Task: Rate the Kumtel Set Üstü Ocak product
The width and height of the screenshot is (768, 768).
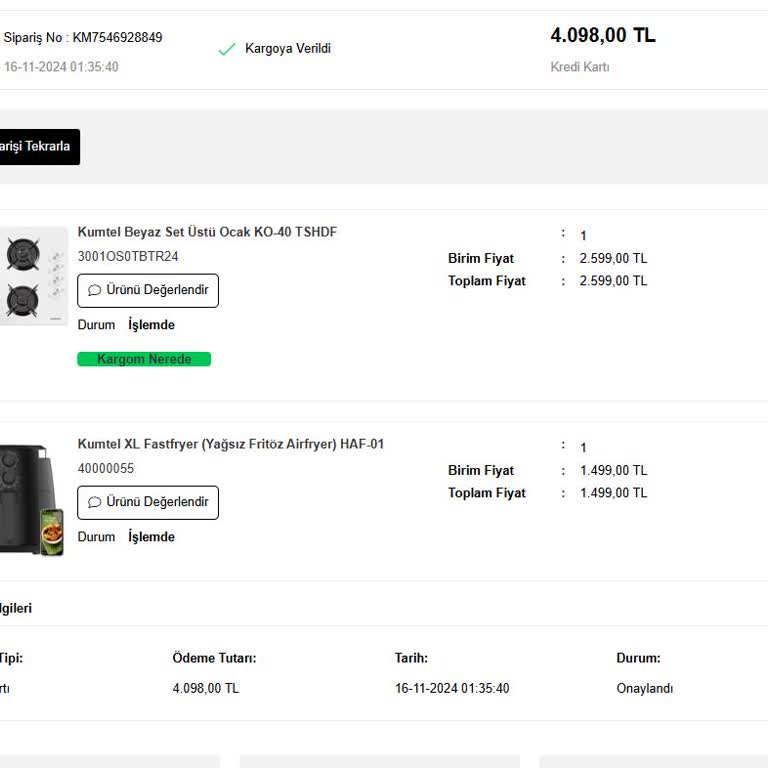Action: pyautogui.click(x=148, y=290)
